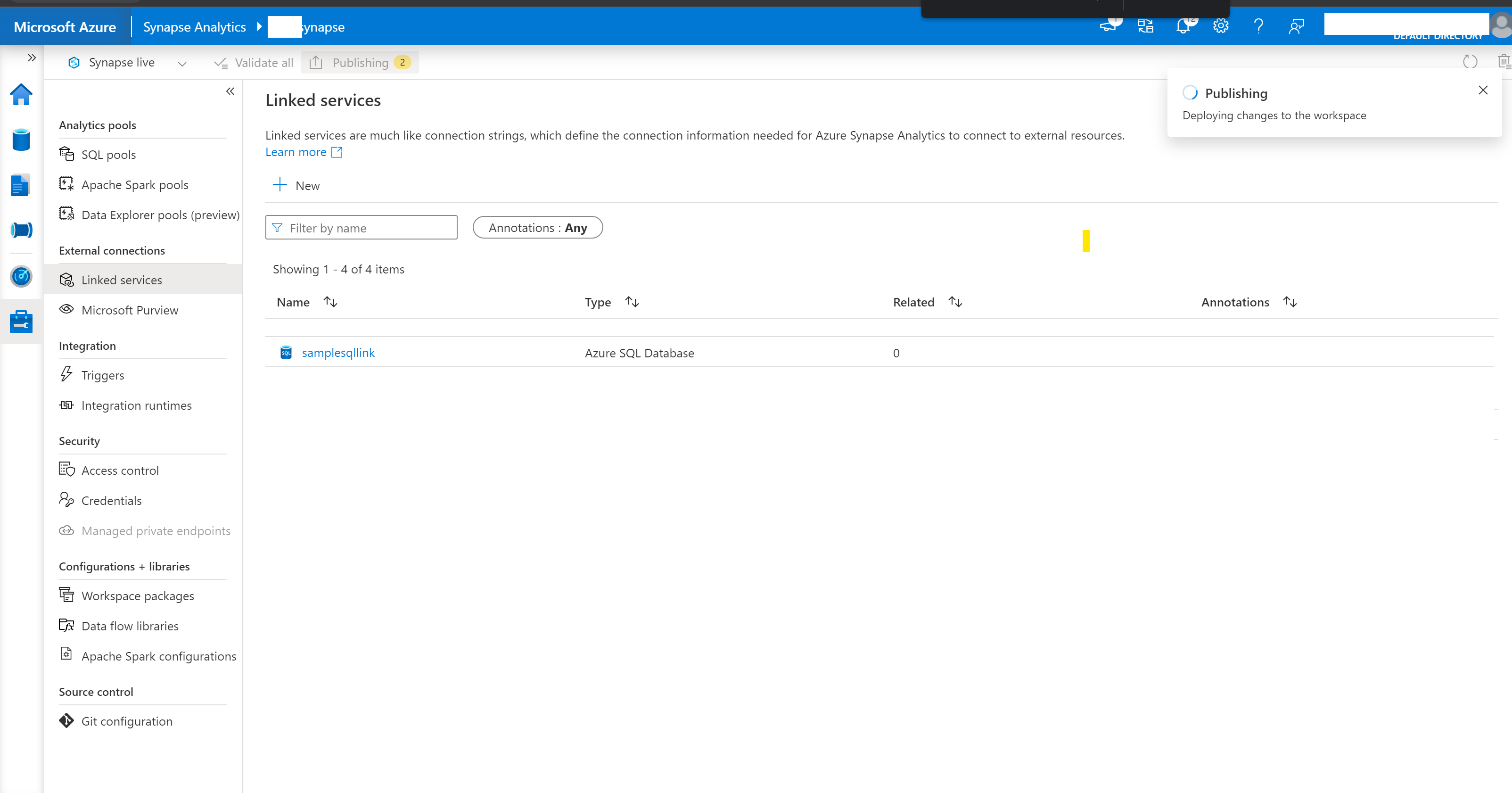Viewport: 1512px width, 793px height.
Task: Collapse the left navigation pane with double chevron
Action: pos(230,91)
